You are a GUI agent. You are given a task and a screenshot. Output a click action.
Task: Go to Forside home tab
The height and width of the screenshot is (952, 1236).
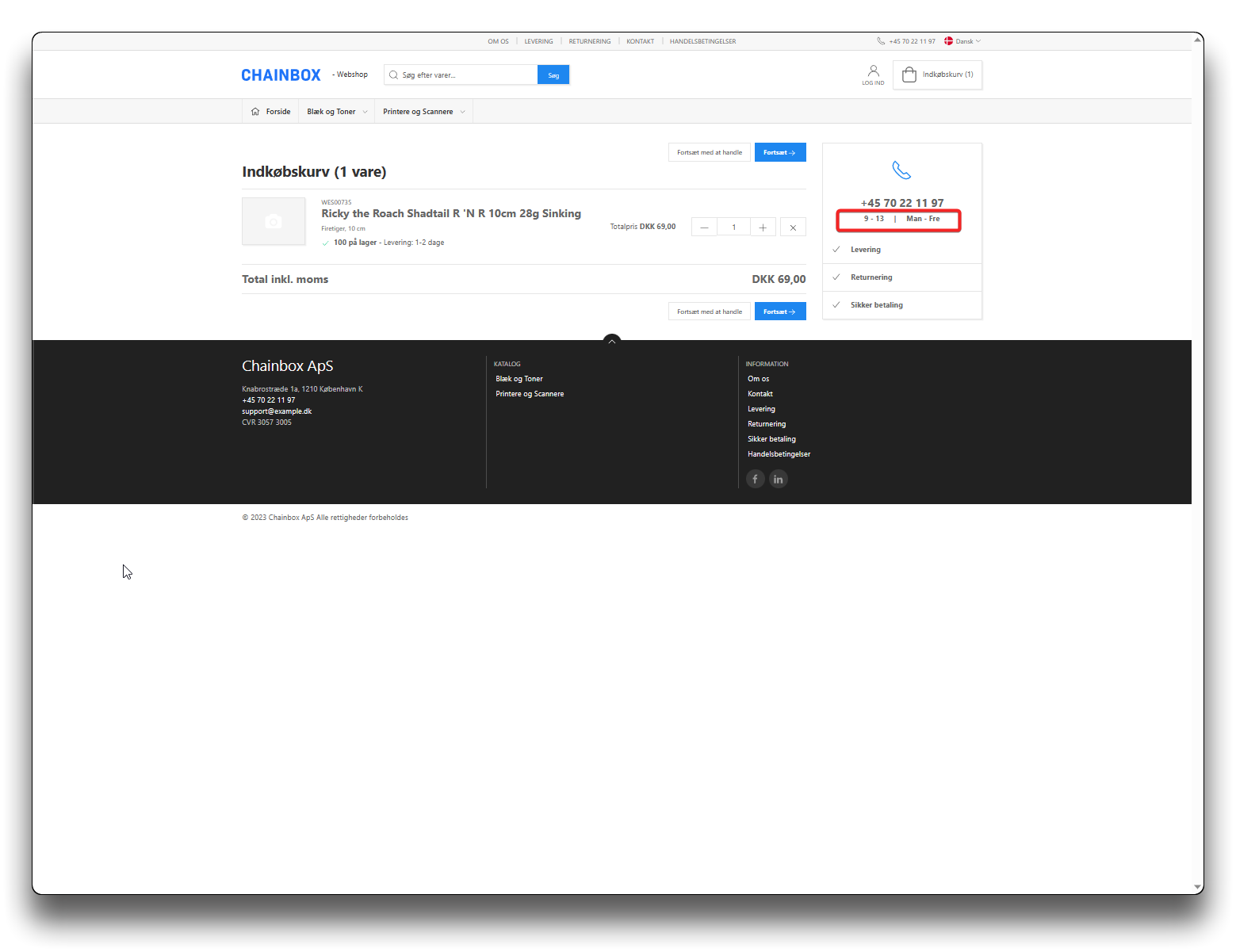point(270,112)
